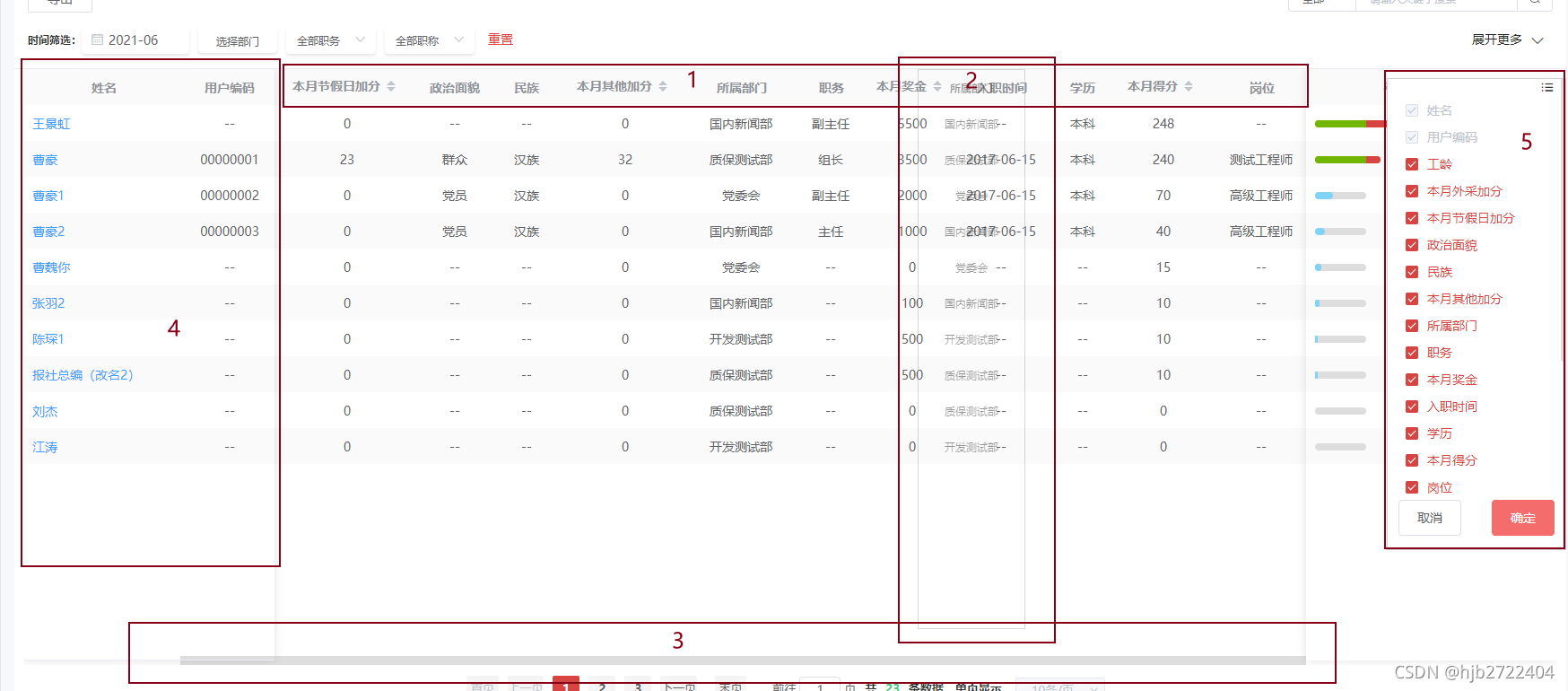Uncheck 学历 in column list

1412,433
